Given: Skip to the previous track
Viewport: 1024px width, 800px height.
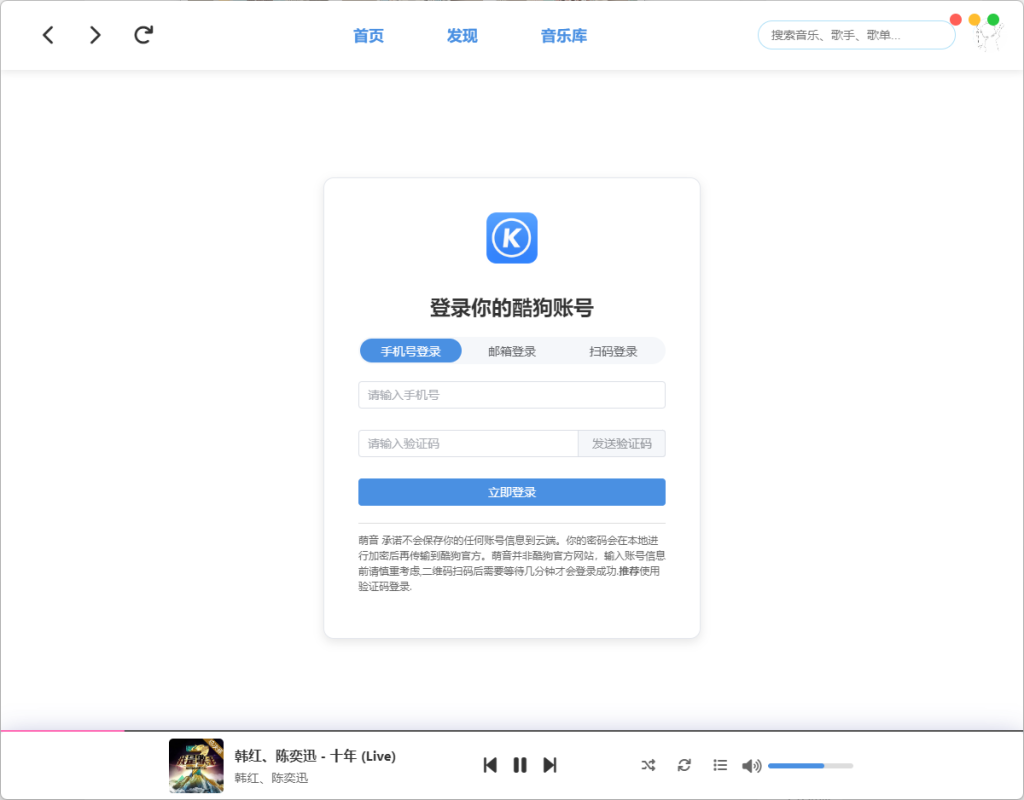Looking at the screenshot, I should (490, 765).
